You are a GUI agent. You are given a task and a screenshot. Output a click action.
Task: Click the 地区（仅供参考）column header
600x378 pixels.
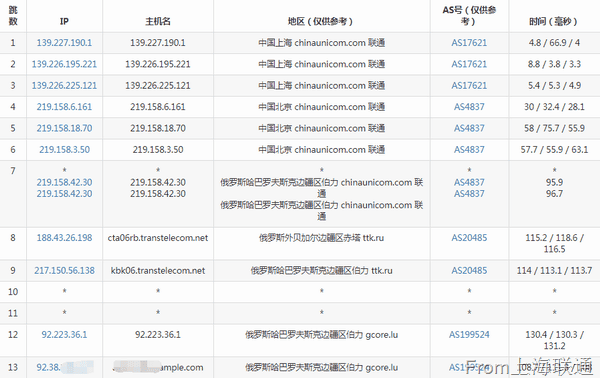tap(321, 21)
